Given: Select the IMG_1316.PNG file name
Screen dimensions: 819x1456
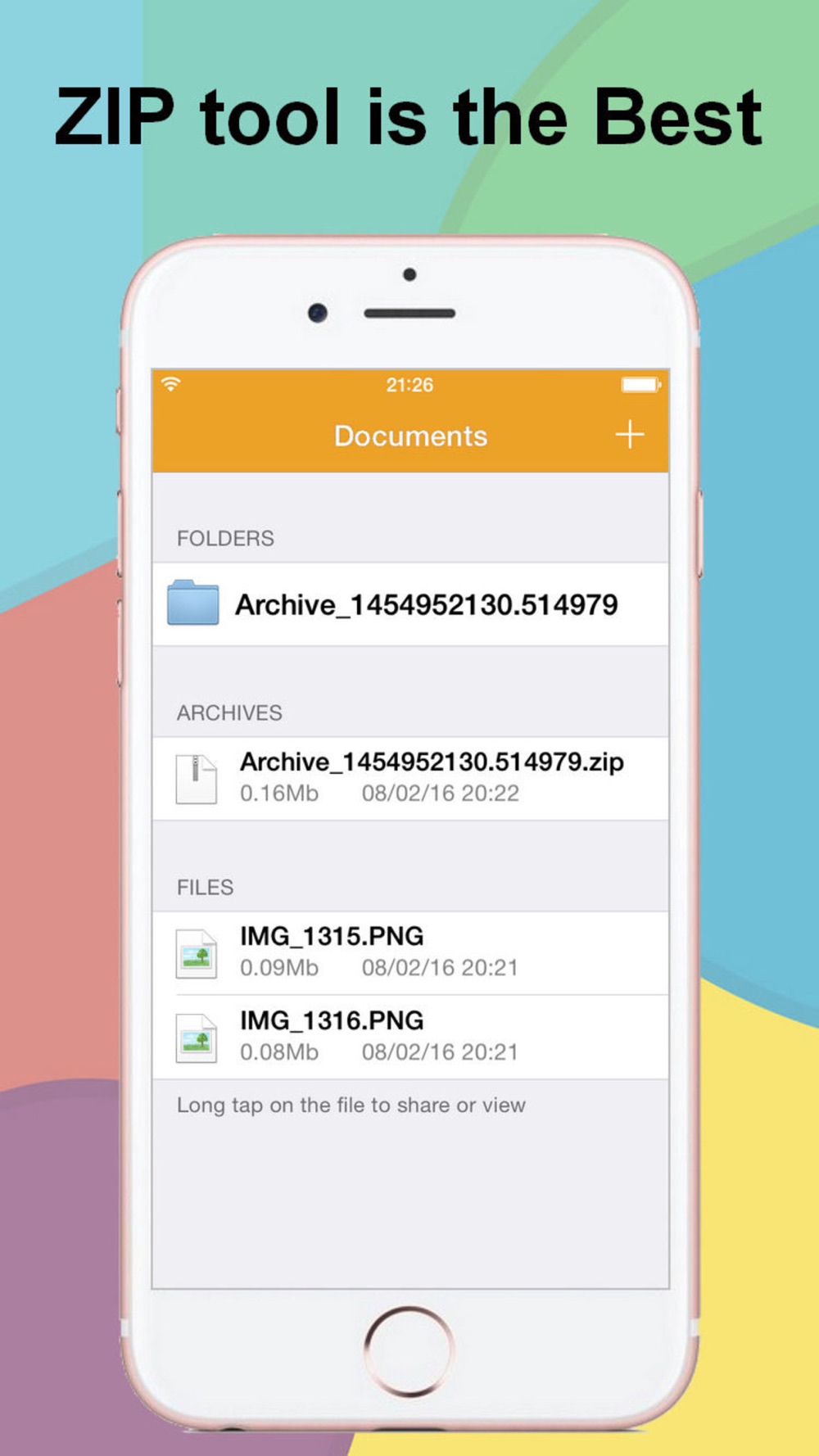Looking at the screenshot, I should pos(332,1020).
